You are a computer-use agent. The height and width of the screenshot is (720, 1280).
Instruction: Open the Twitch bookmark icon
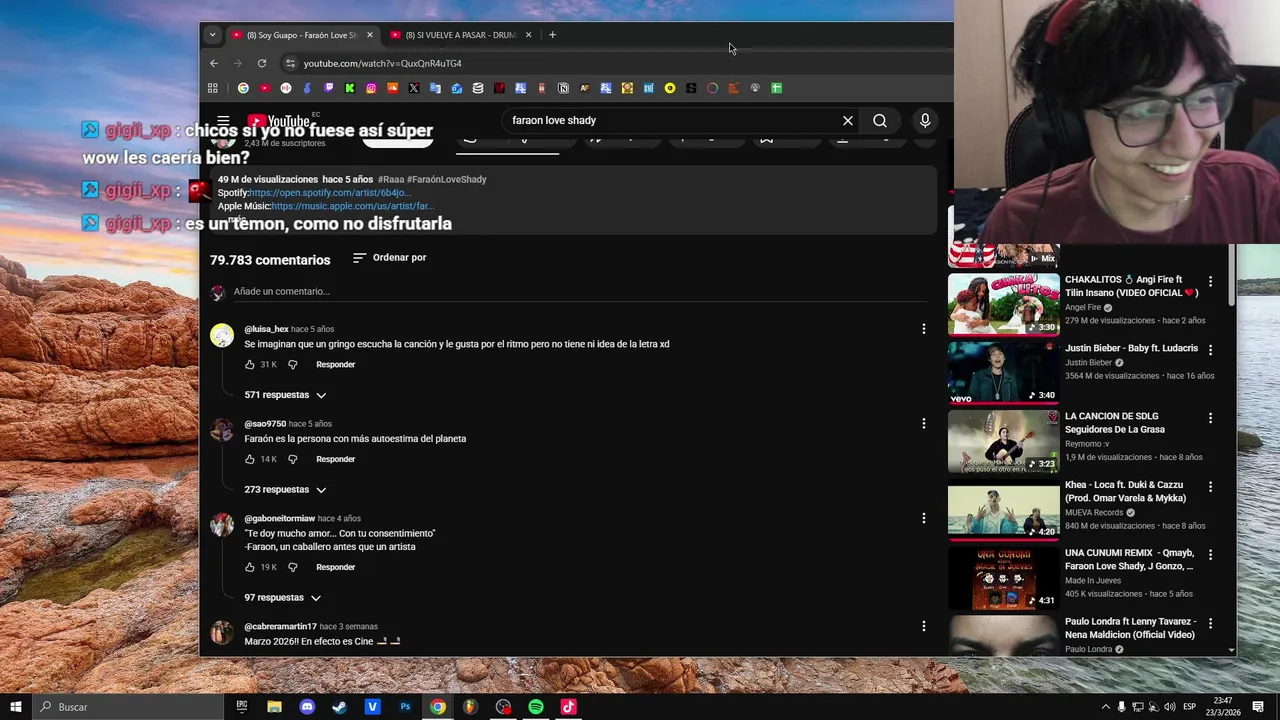pos(328,88)
